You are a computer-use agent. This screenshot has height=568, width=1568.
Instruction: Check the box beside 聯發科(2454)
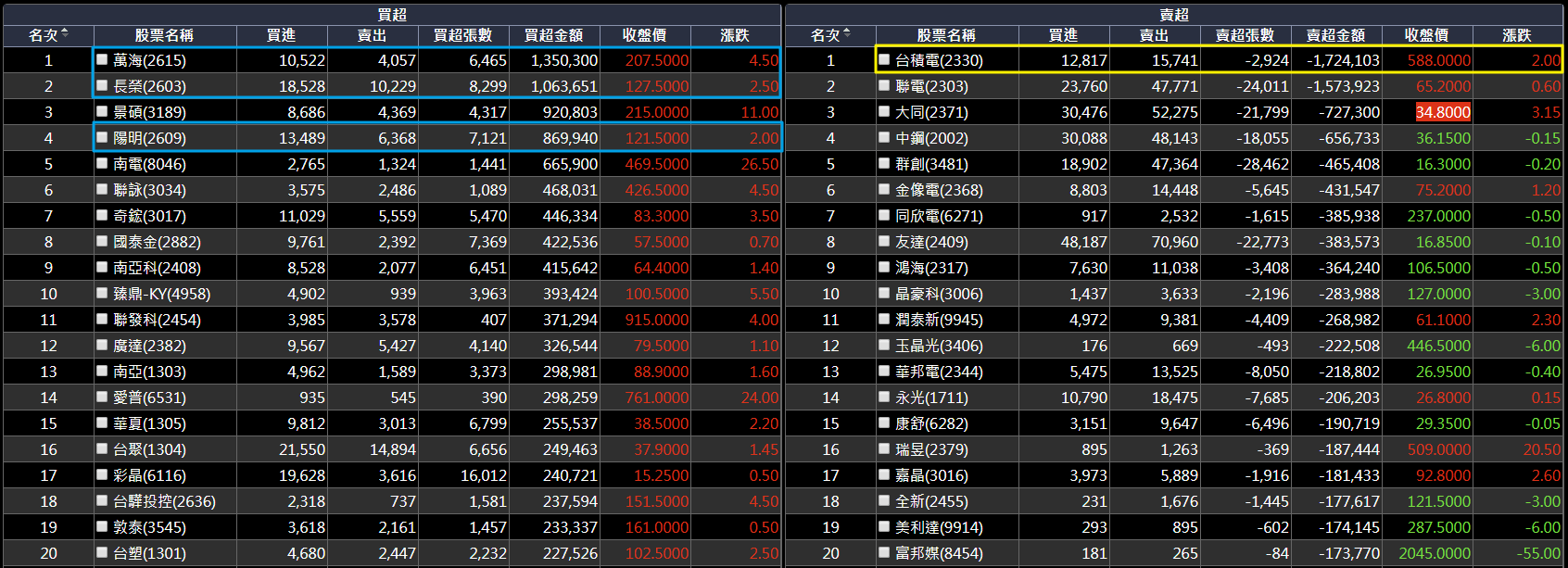[103, 319]
